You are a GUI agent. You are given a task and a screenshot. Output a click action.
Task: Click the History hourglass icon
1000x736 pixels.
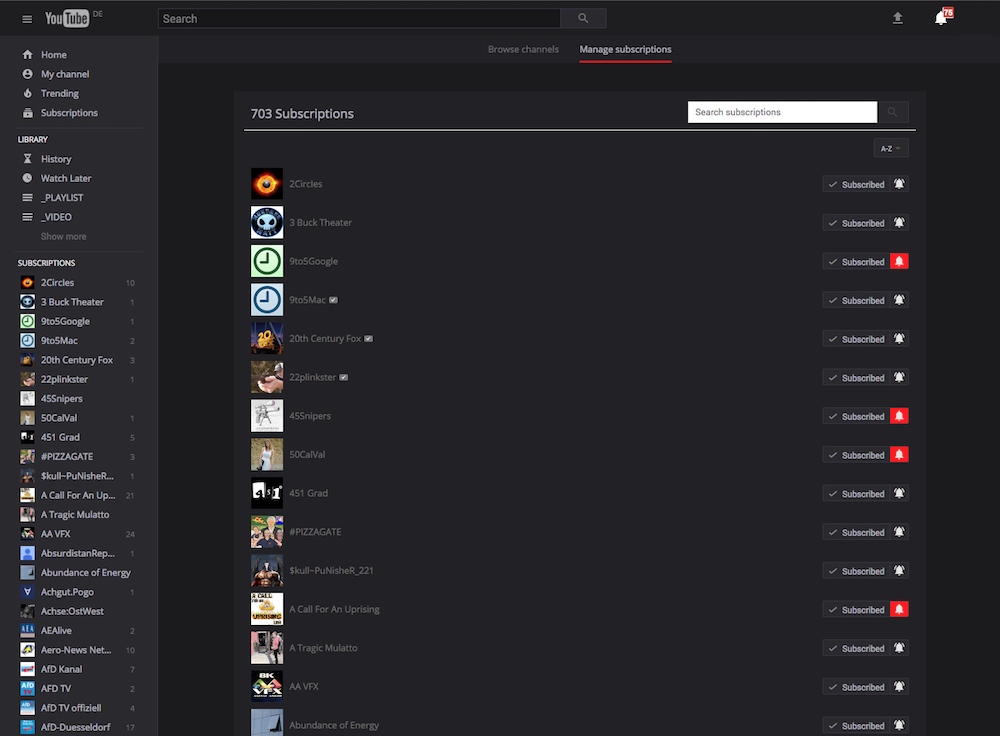click(x=27, y=159)
